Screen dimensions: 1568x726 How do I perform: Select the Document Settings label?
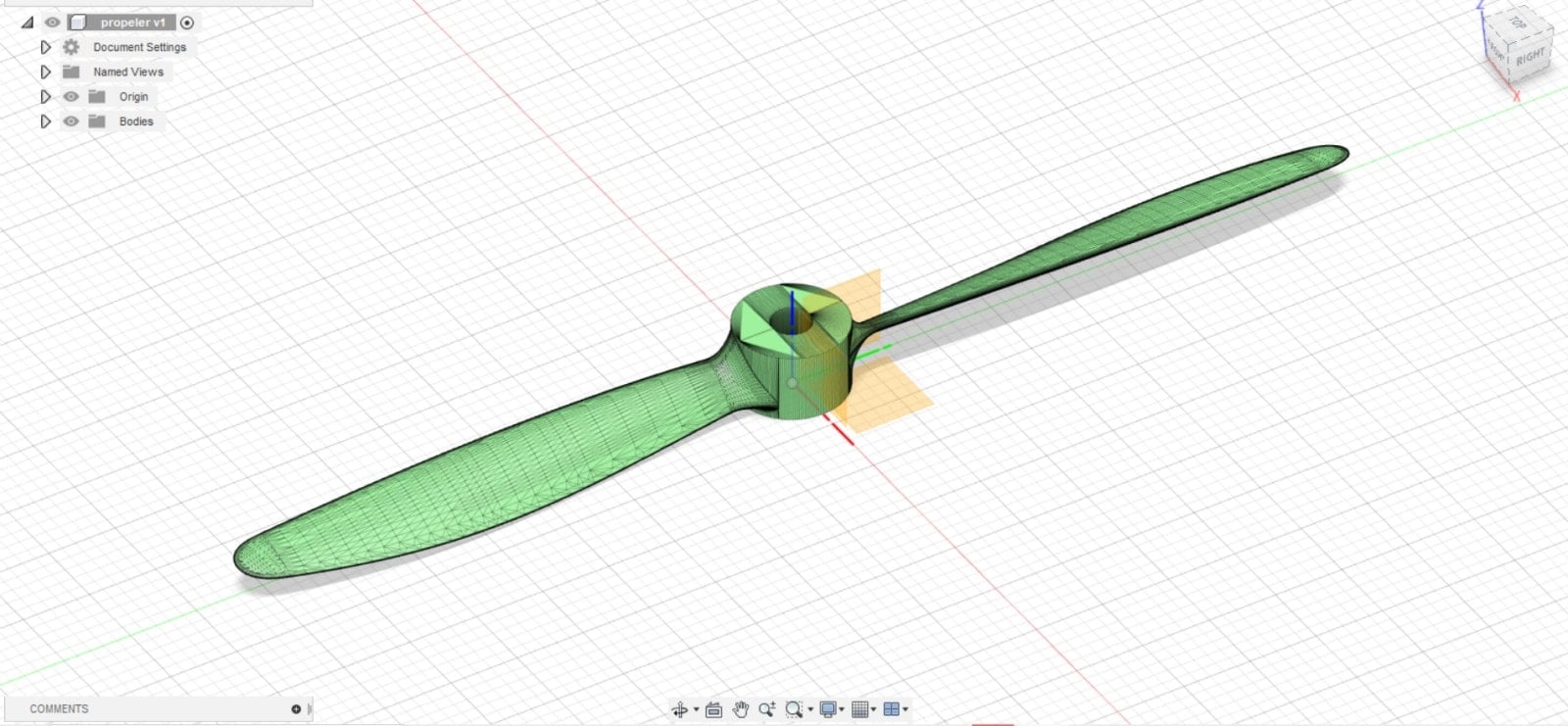[139, 47]
